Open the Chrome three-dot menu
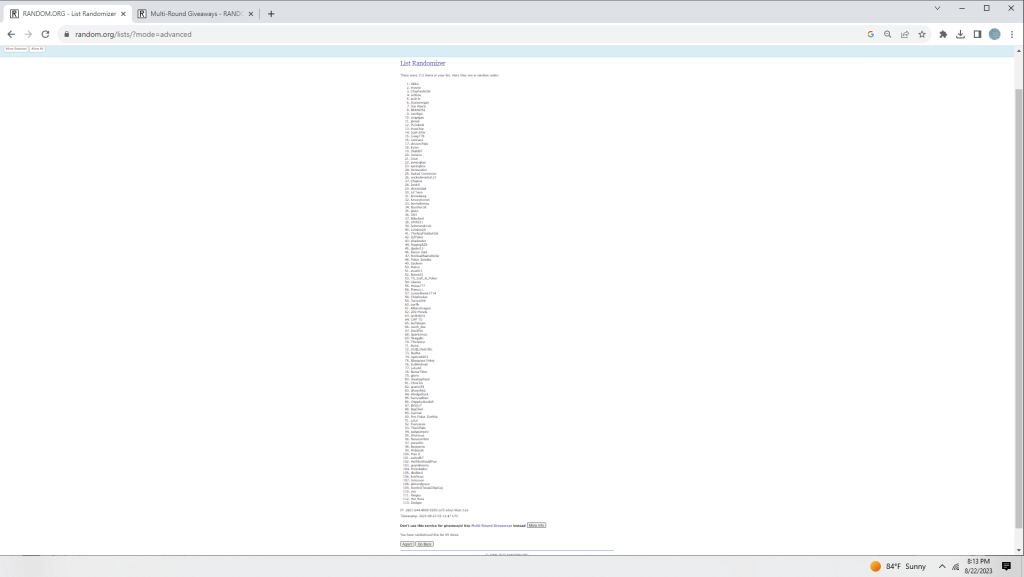This screenshot has height=577, width=1024. coord(1012,34)
